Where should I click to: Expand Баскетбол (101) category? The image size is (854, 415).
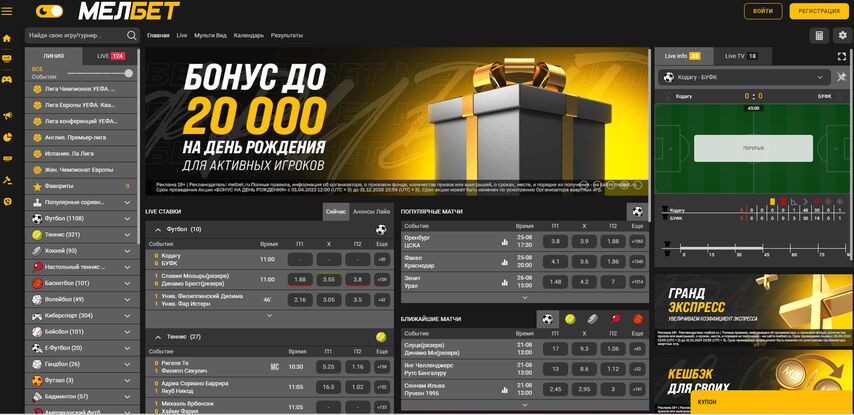[81, 283]
